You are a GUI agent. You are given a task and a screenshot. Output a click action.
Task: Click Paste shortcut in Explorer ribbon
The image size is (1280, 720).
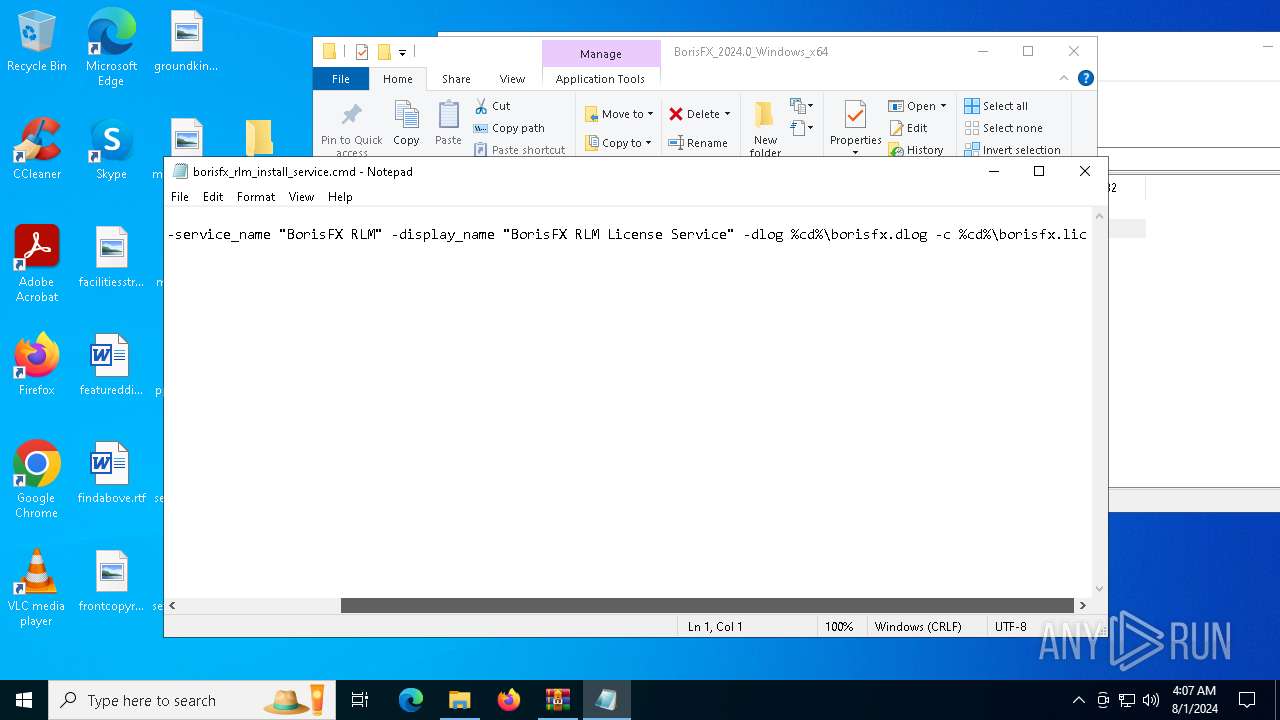tap(519, 150)
